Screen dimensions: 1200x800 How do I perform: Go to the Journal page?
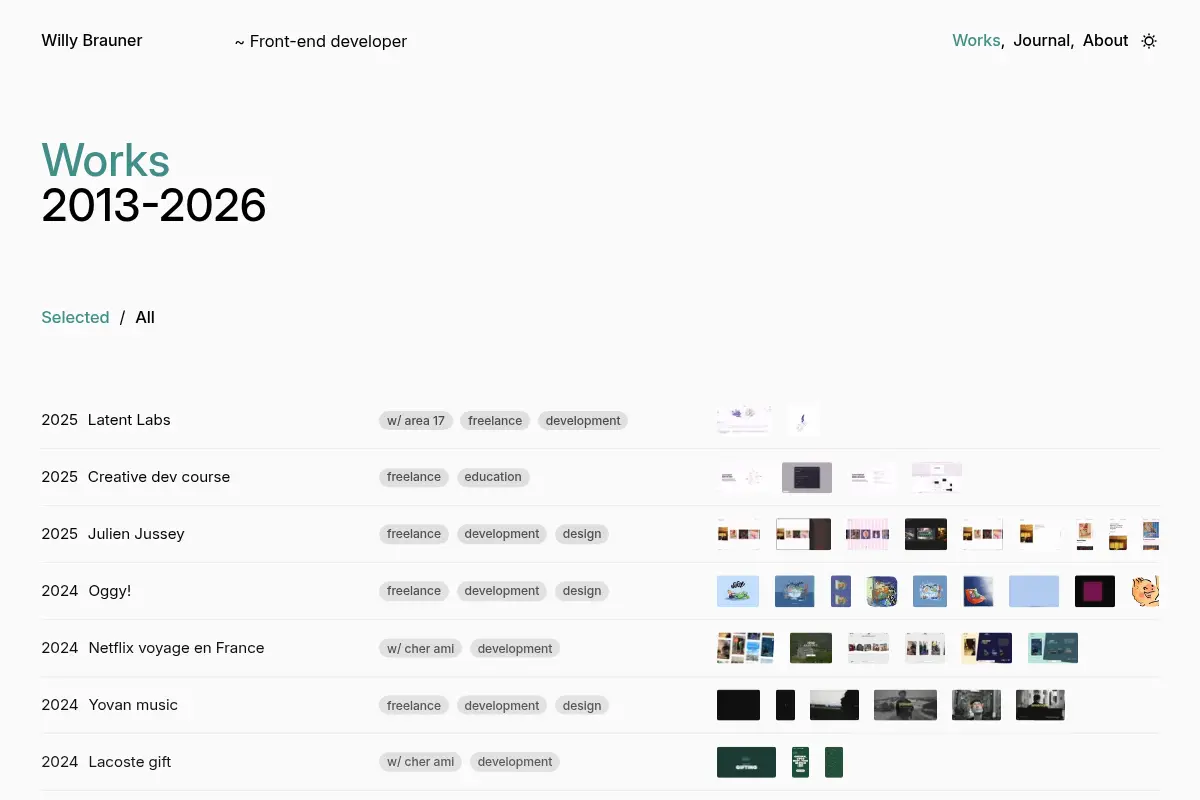[x=1042, y=41]
